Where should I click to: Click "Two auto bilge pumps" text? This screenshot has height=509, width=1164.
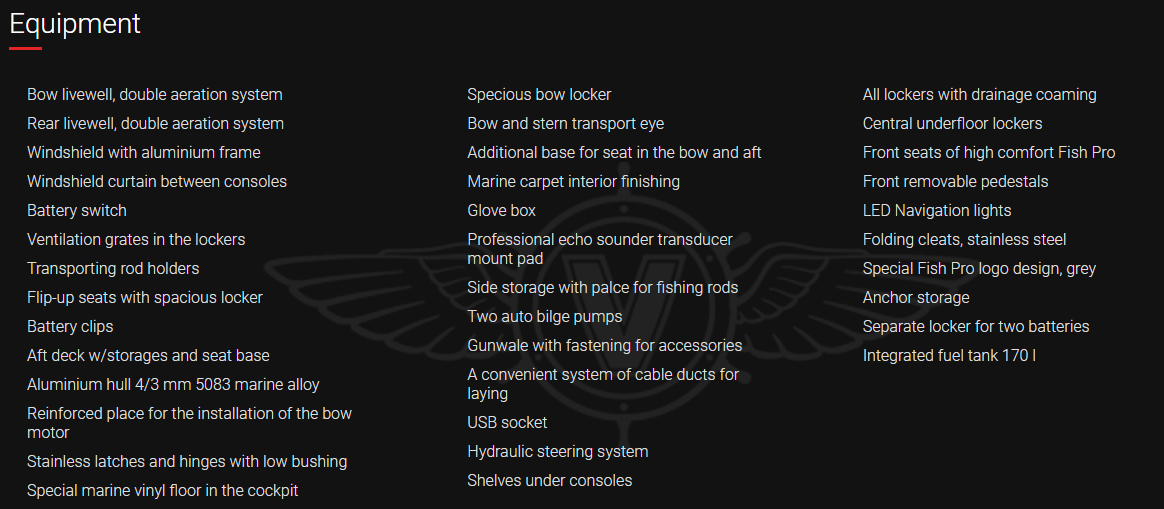tap(545, 317)
